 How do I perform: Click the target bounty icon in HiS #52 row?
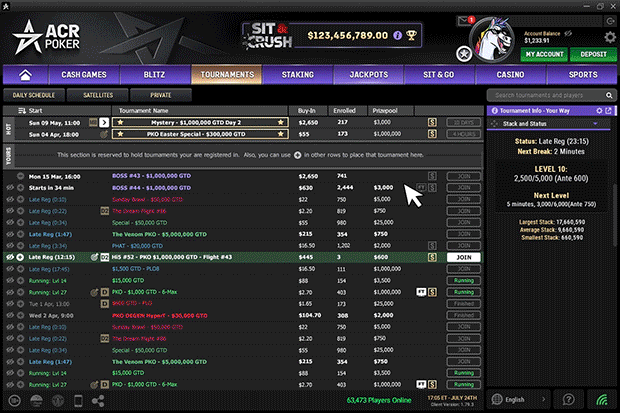pos(94,257)
